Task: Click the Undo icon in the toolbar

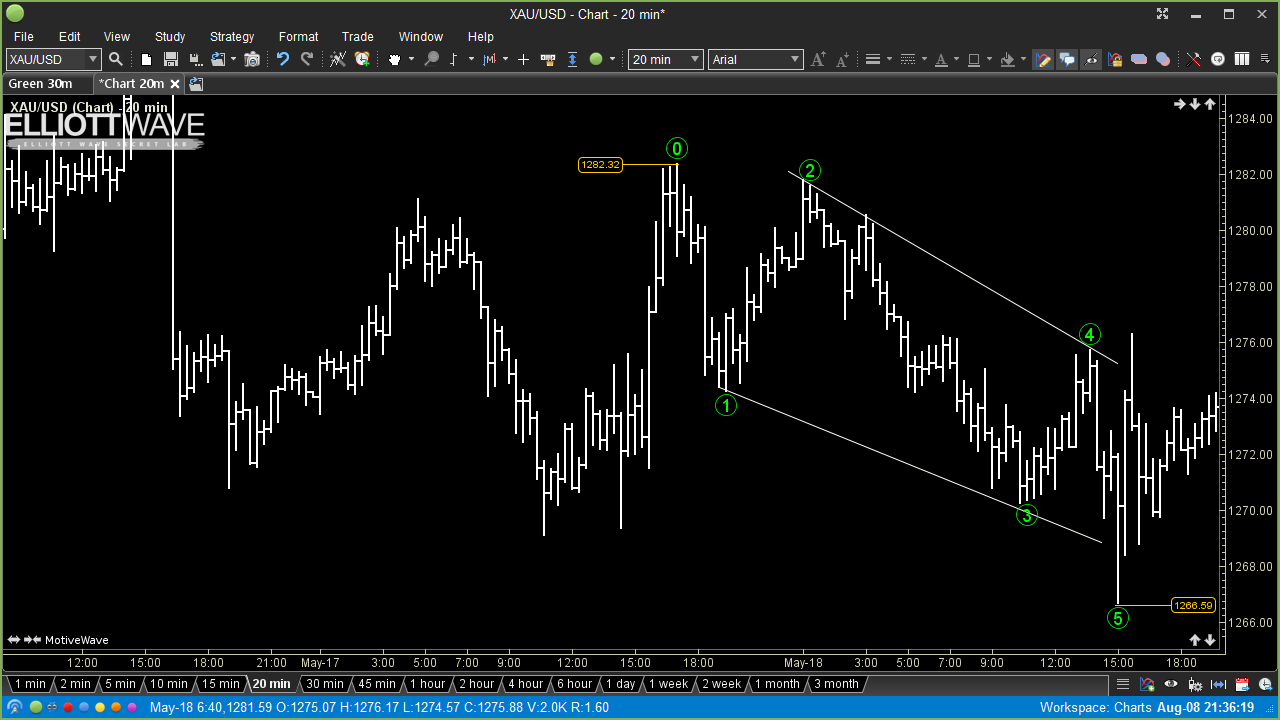Action: tap(285, 59)
